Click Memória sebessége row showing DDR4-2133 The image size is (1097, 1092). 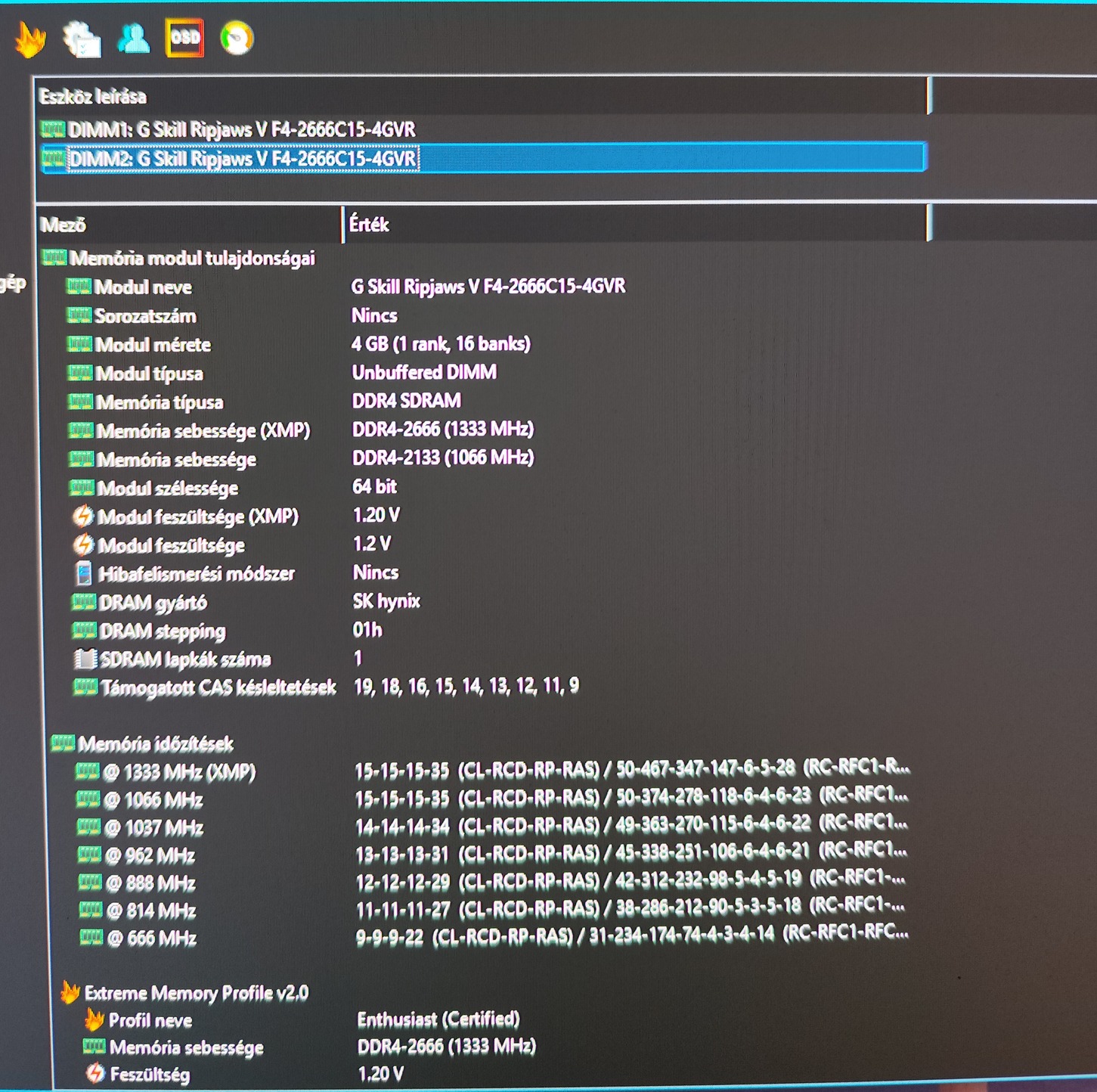(x=163, y=460)
